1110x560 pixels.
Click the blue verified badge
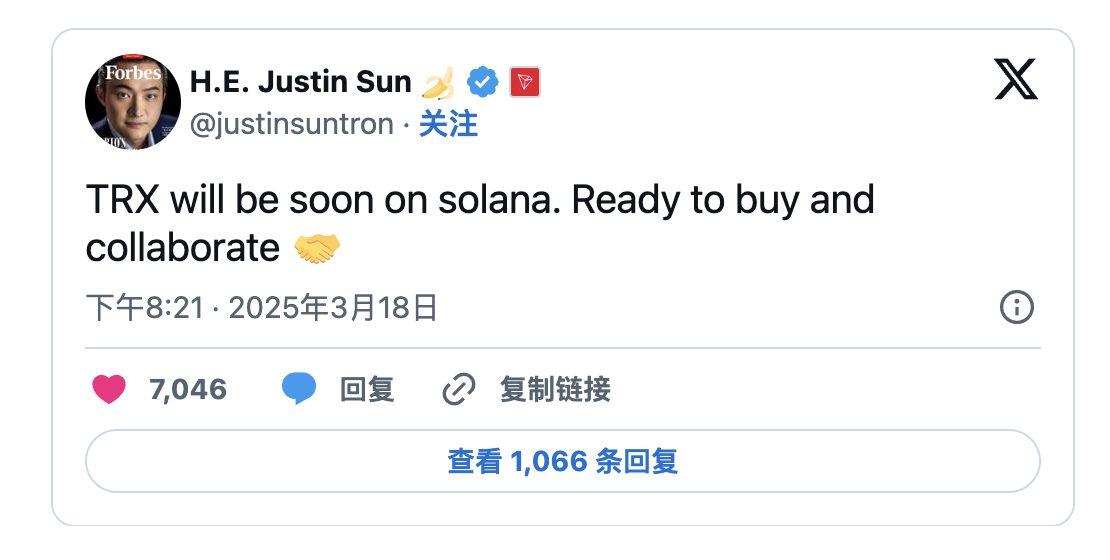[x=484, y=82]
